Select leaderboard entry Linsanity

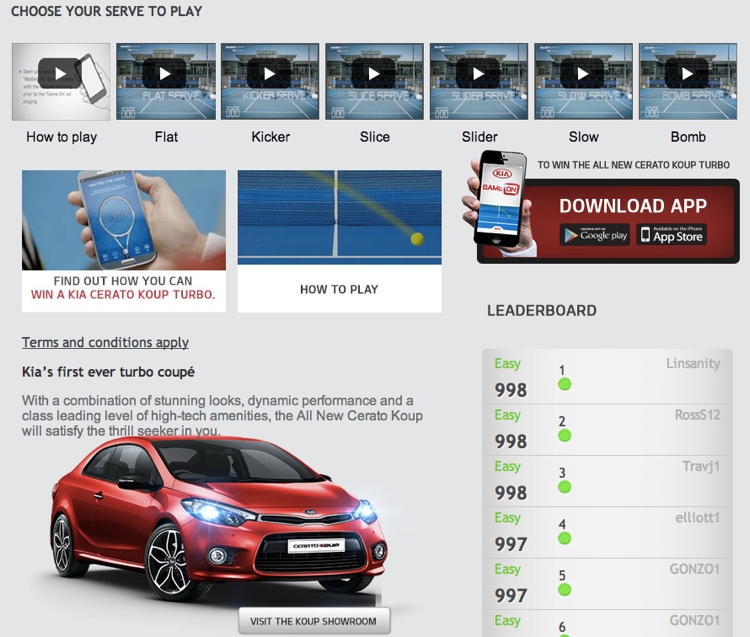(607, 377)
